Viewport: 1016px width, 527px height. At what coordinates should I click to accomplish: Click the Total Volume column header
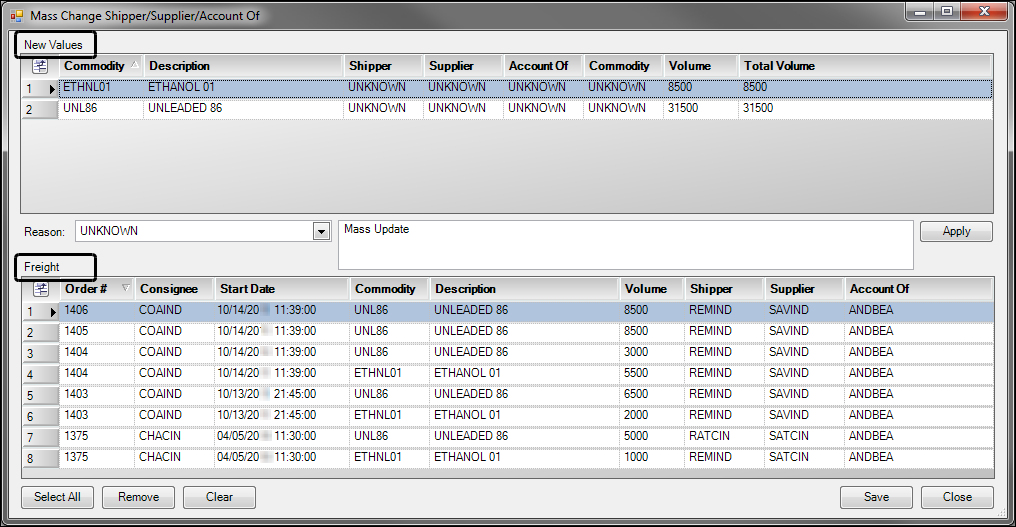pos(779,66)
